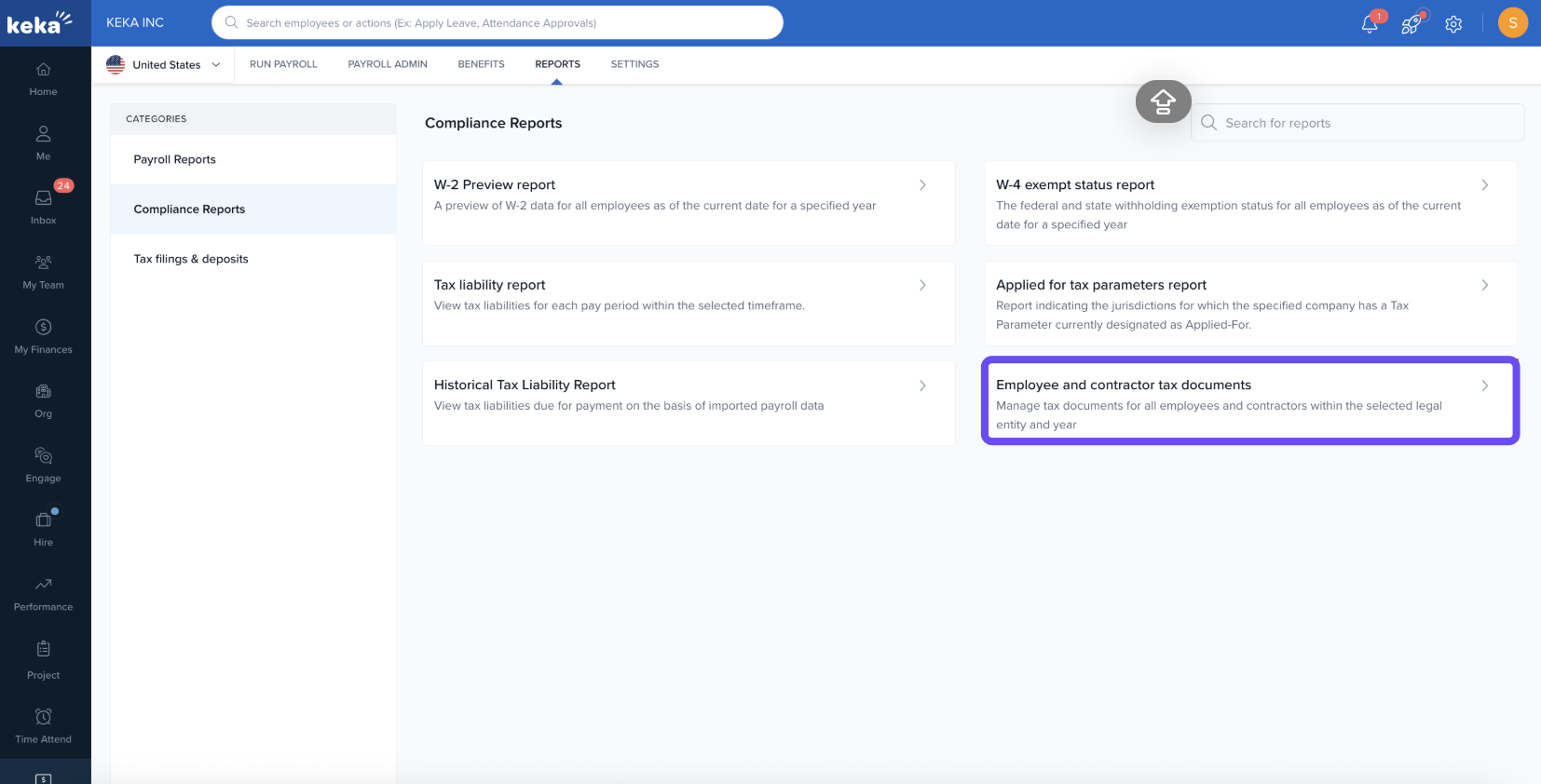Open the rocket launch icon in header
This screenshot has width=1541, height=784.
tap(1411, 23)
